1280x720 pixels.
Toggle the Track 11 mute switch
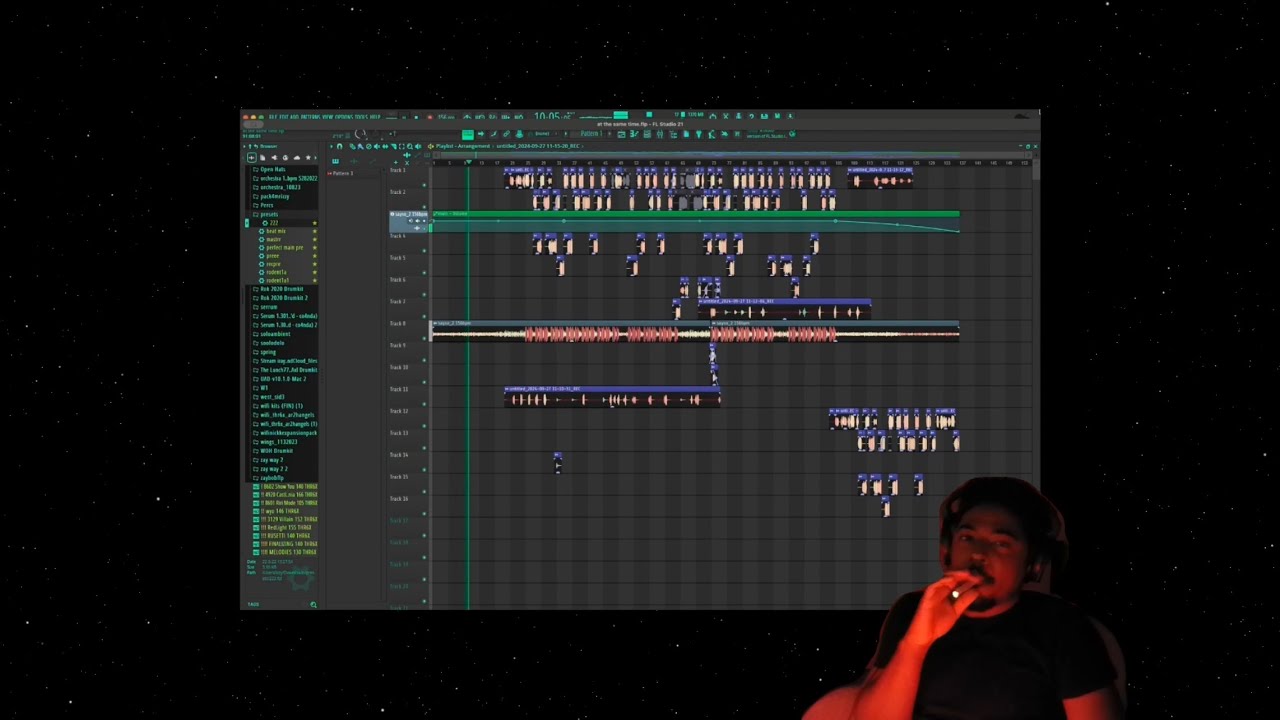coord(424,405)
